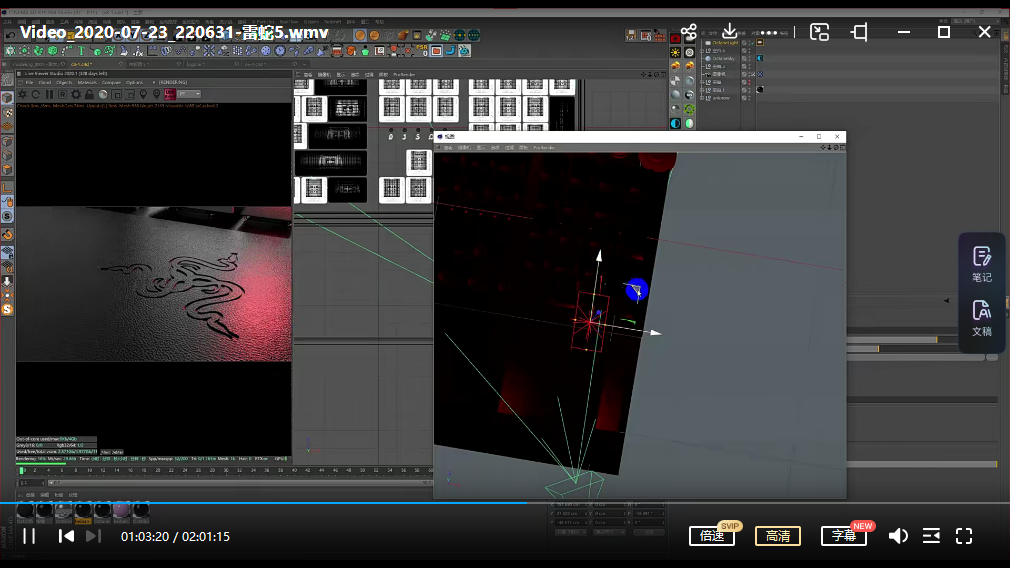Open Live Viewer Compare menu
Image resolution: width=1010 pixels, height=568 pixels.
click(x=111, y=82)
